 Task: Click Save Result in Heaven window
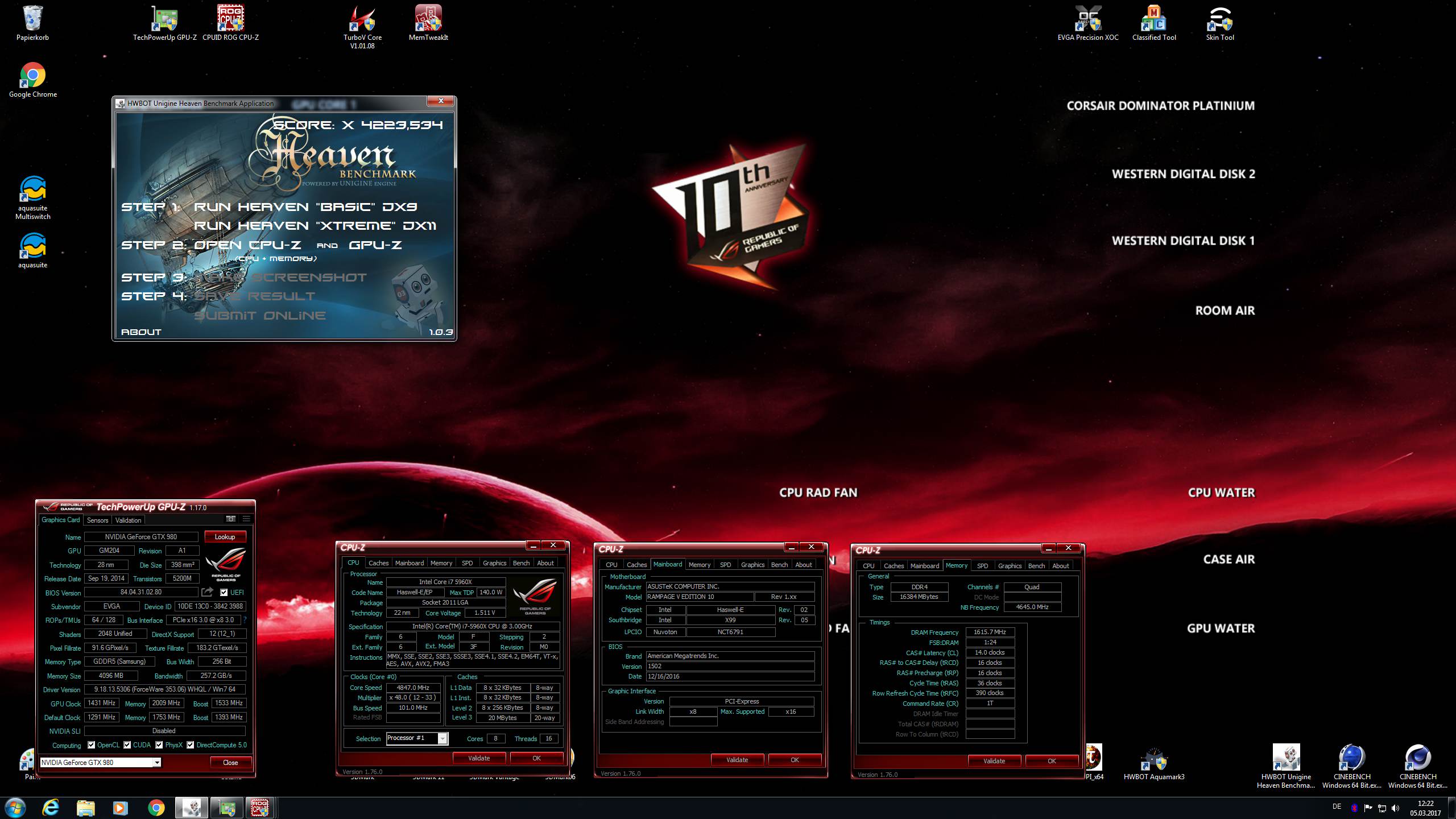(254, 296)
